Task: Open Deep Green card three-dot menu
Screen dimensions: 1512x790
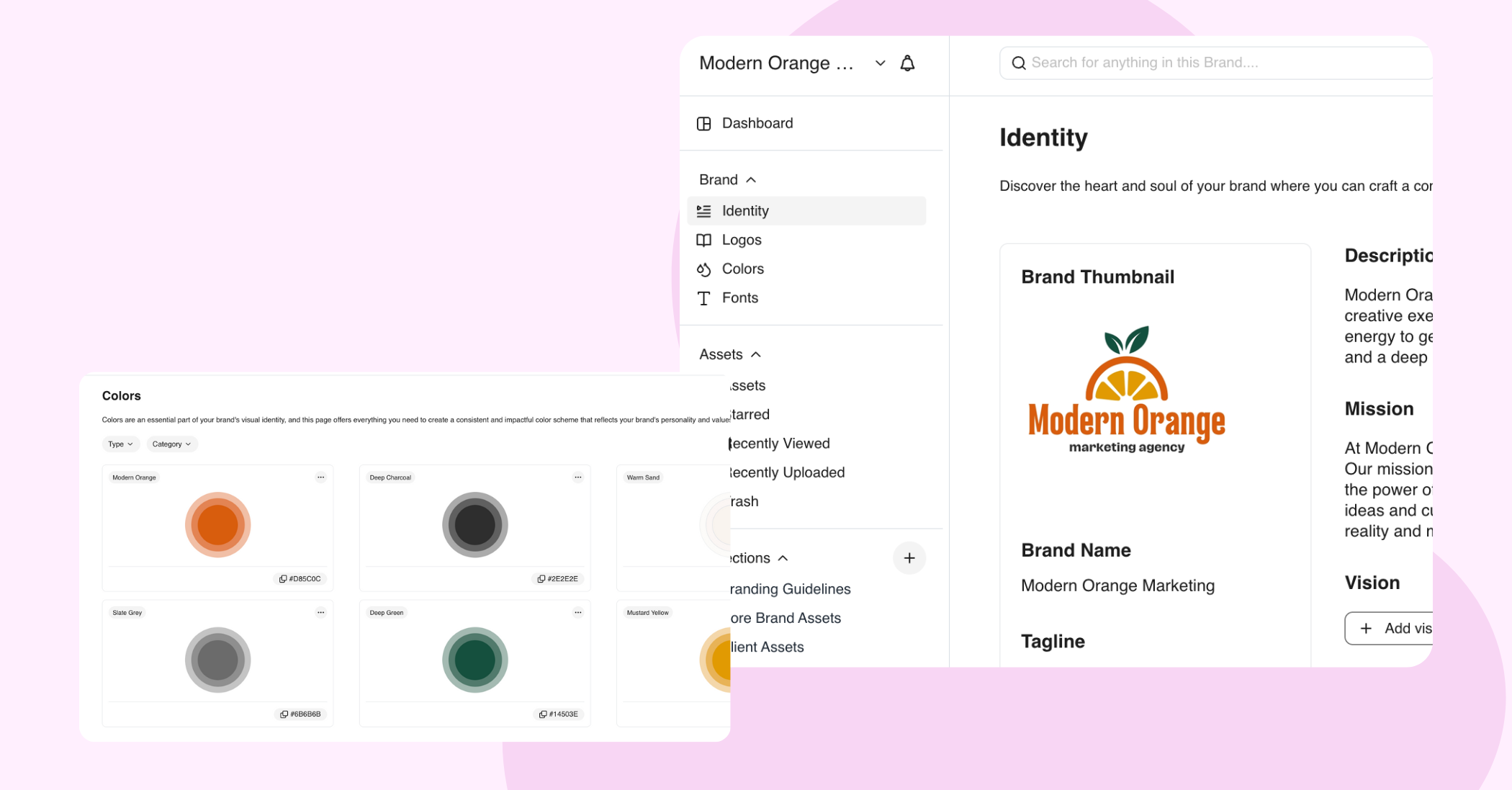Action: pyautogui.click(x=577, y=613)
